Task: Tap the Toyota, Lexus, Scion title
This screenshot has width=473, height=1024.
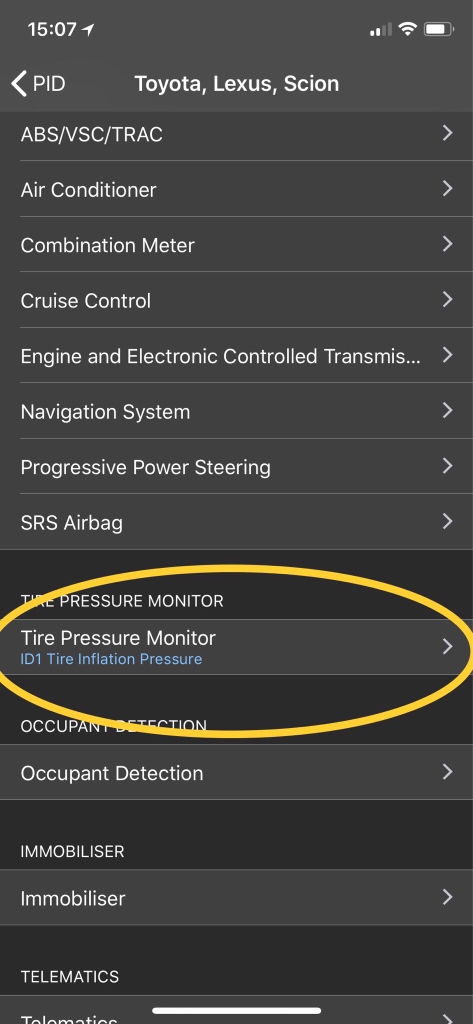Action: pos(236,84)
